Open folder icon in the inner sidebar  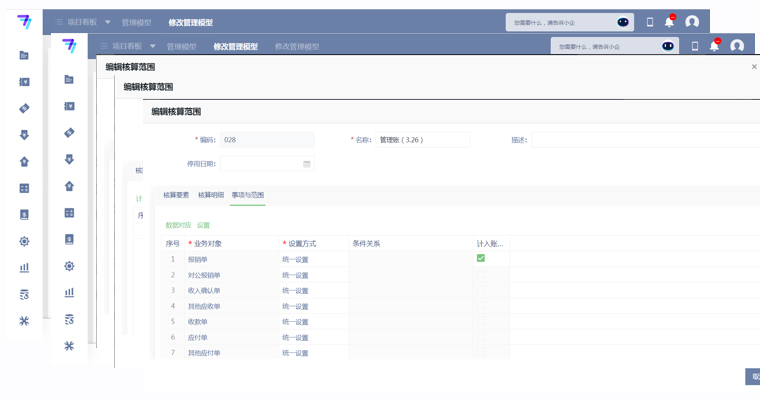69,79
